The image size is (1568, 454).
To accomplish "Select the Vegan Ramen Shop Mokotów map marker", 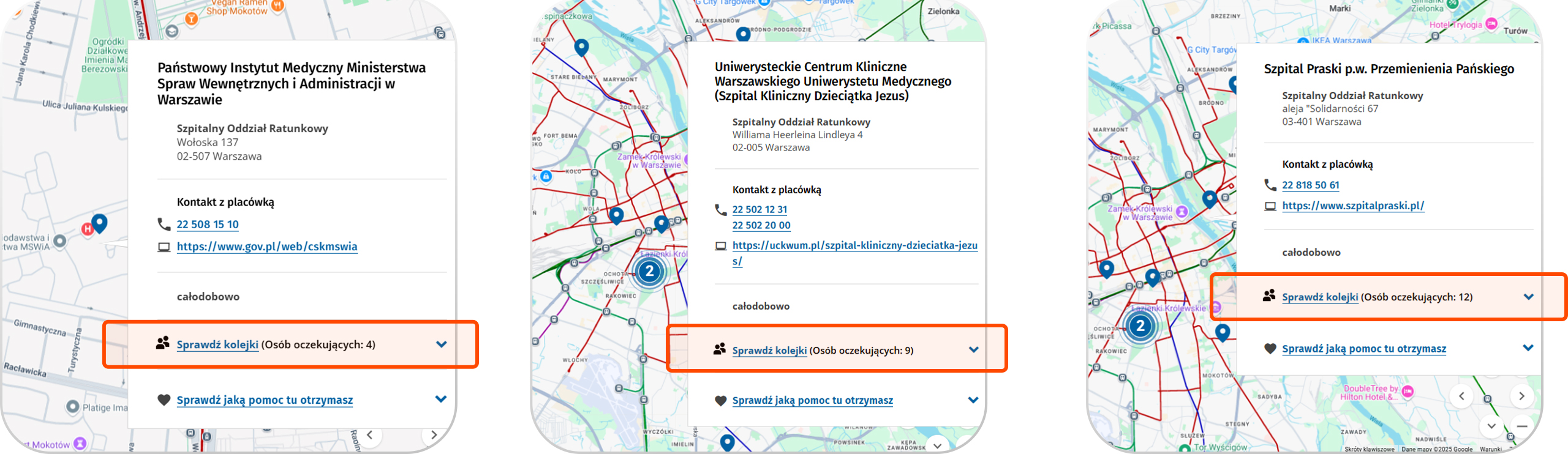I will [277, 6].
